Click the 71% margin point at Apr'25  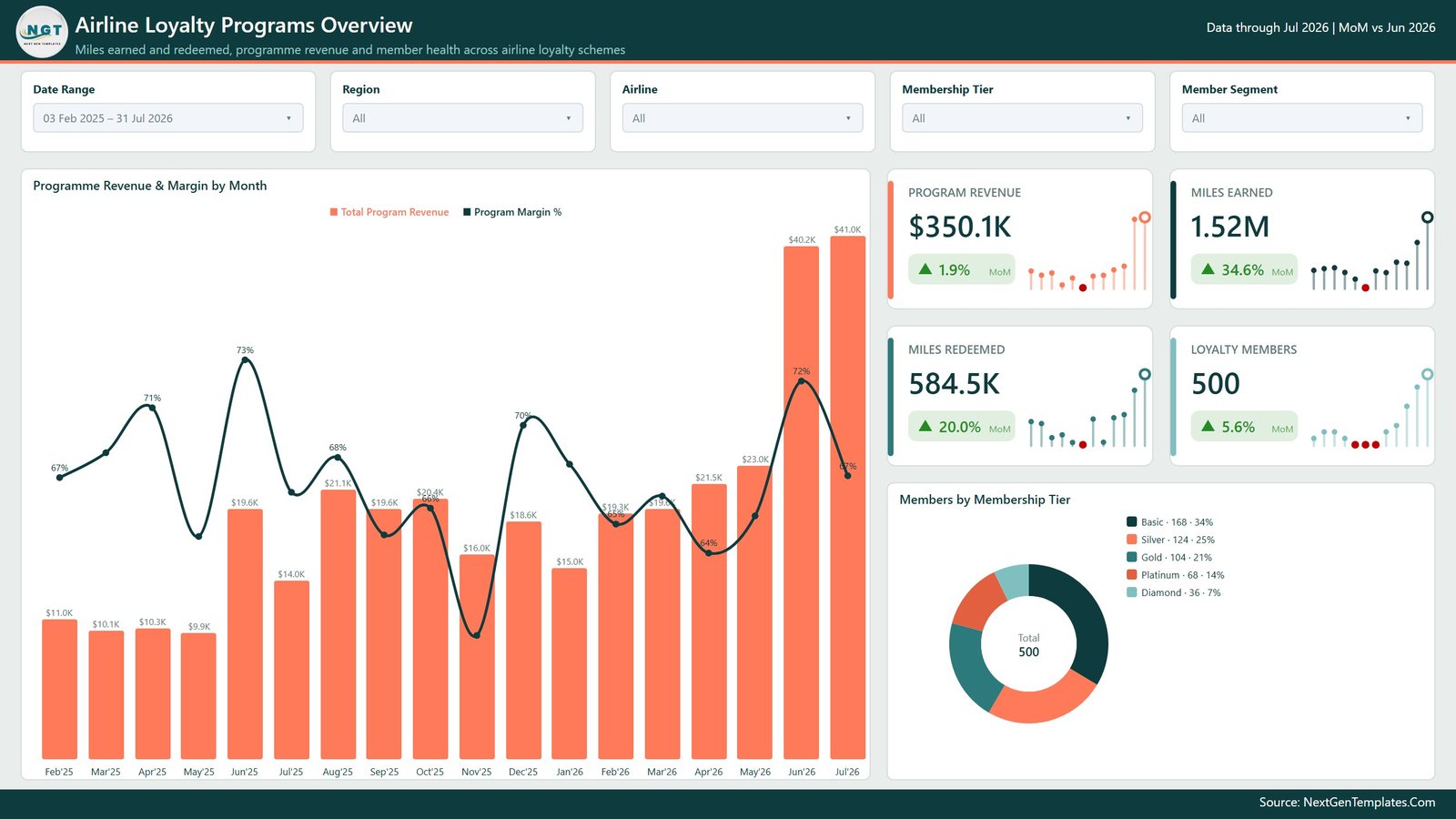pyautogui.click(x=152, y=408)
